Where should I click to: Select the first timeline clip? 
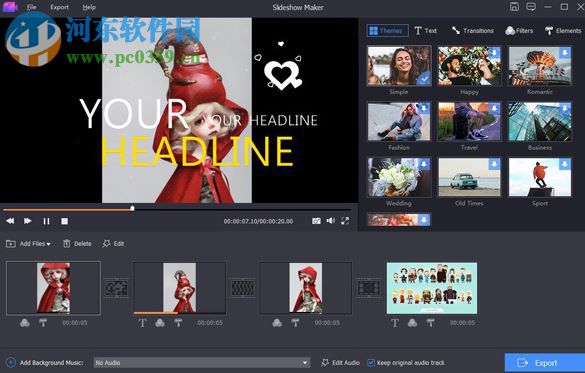coord(53,288)
